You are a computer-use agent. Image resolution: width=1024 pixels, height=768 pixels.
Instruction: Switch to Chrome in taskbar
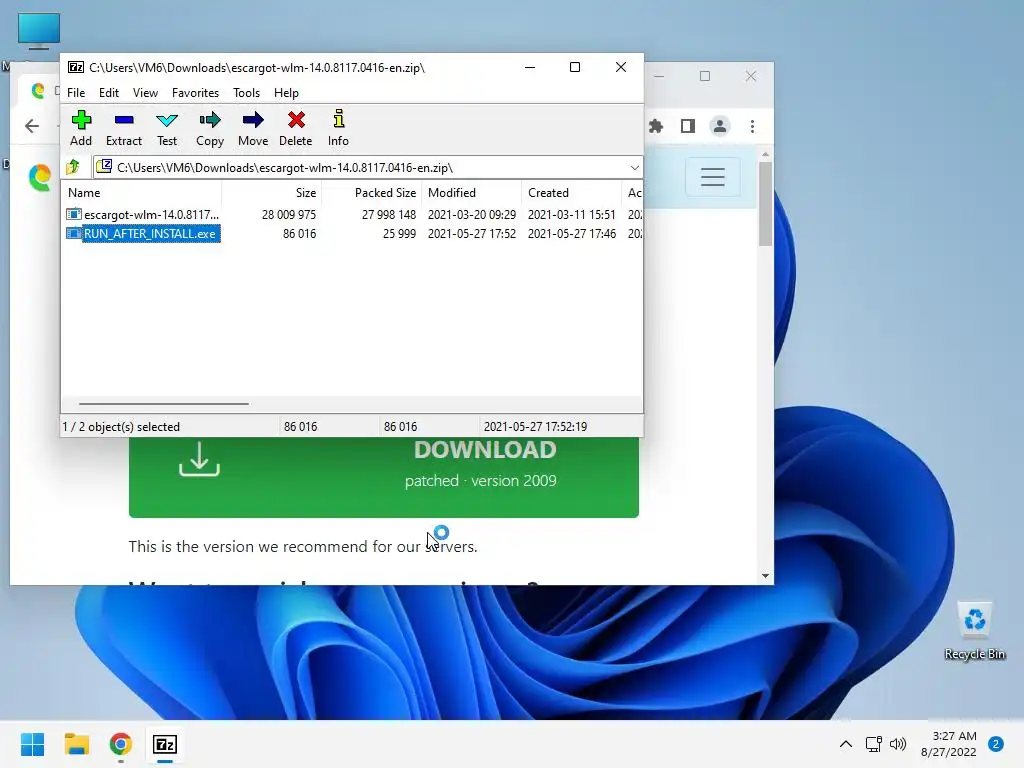tap(121, 744)
